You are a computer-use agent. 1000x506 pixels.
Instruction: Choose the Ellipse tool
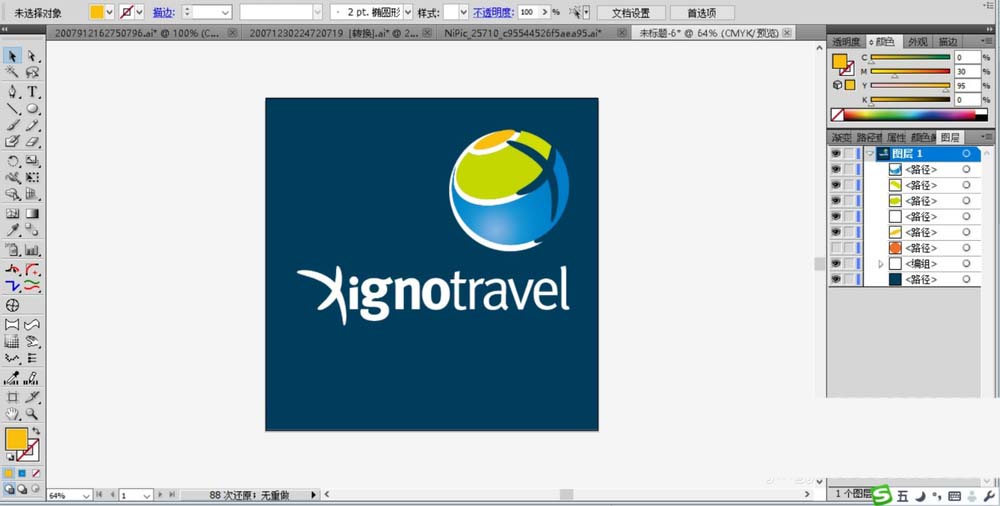(32, 108)
